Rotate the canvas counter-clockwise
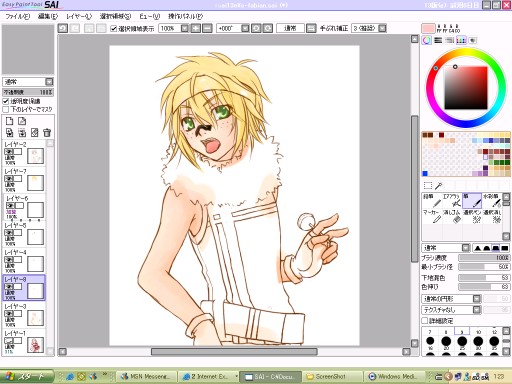The width and height of the screenshot is (512, 384). 256,28
